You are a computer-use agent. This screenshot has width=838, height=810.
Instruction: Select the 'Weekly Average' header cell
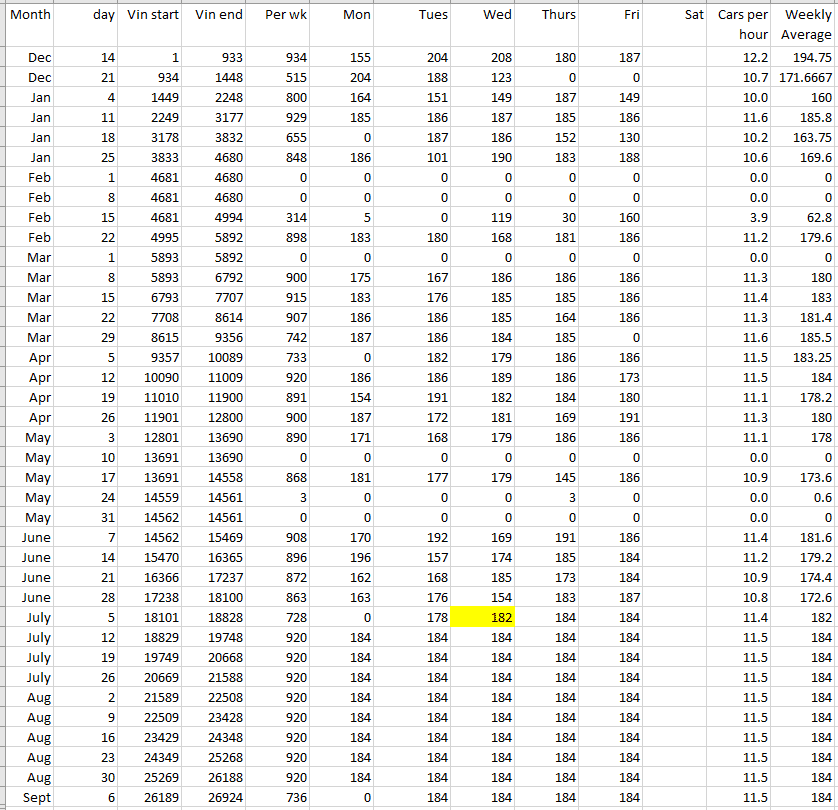(x=806, y=25)
